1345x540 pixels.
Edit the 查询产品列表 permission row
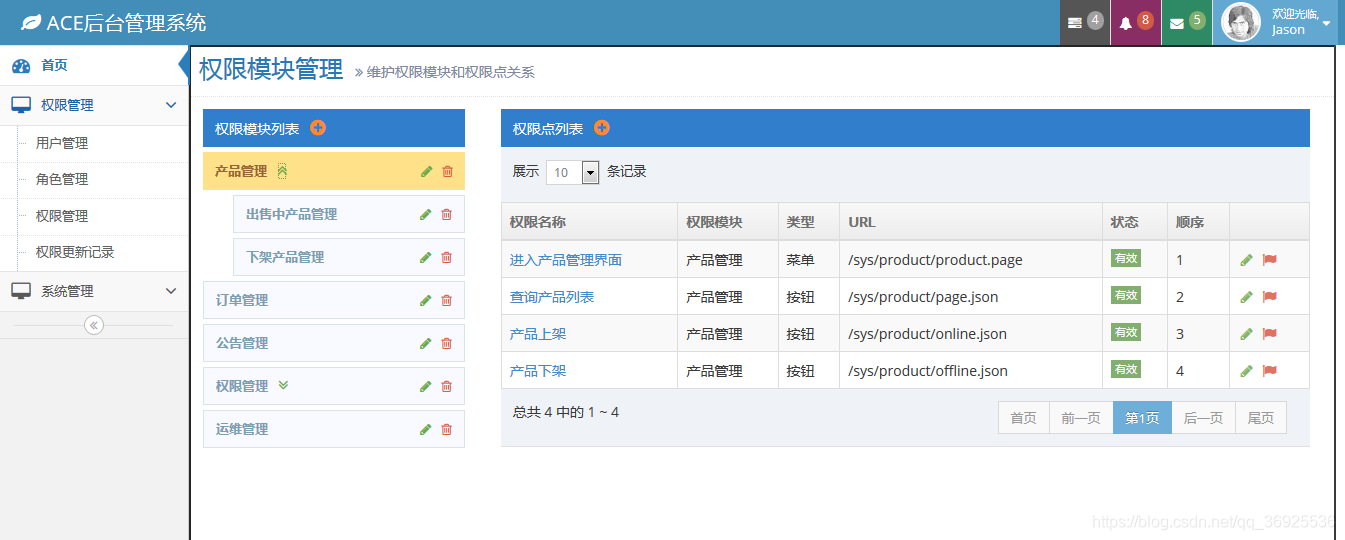pyautogui.click(x=1246, y=297)
